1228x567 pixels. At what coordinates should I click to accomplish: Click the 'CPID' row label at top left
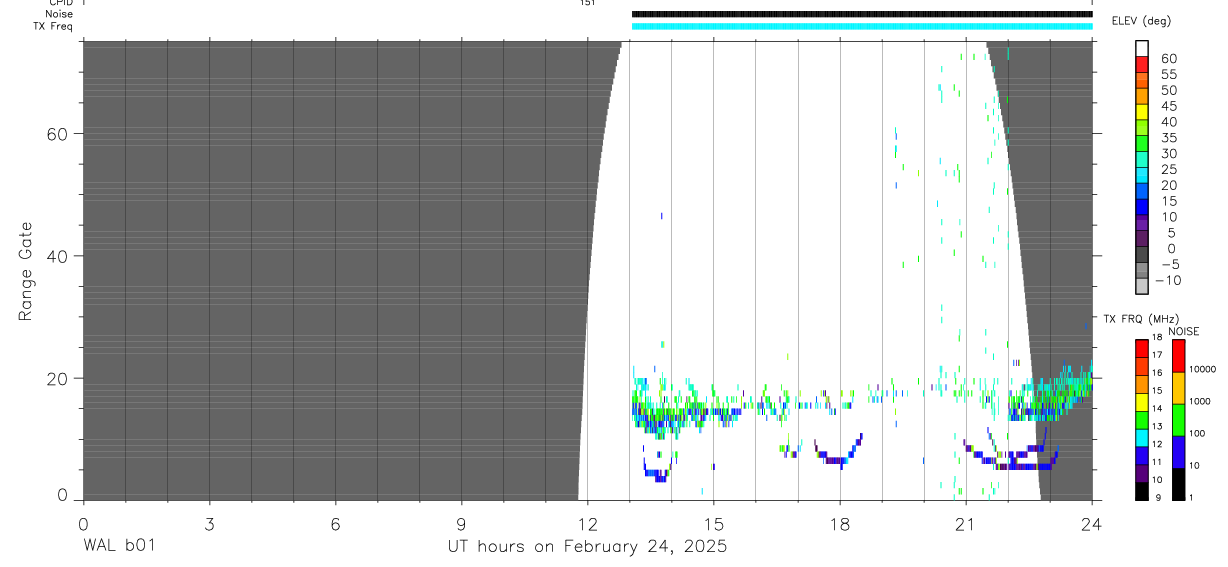[60, 3]
